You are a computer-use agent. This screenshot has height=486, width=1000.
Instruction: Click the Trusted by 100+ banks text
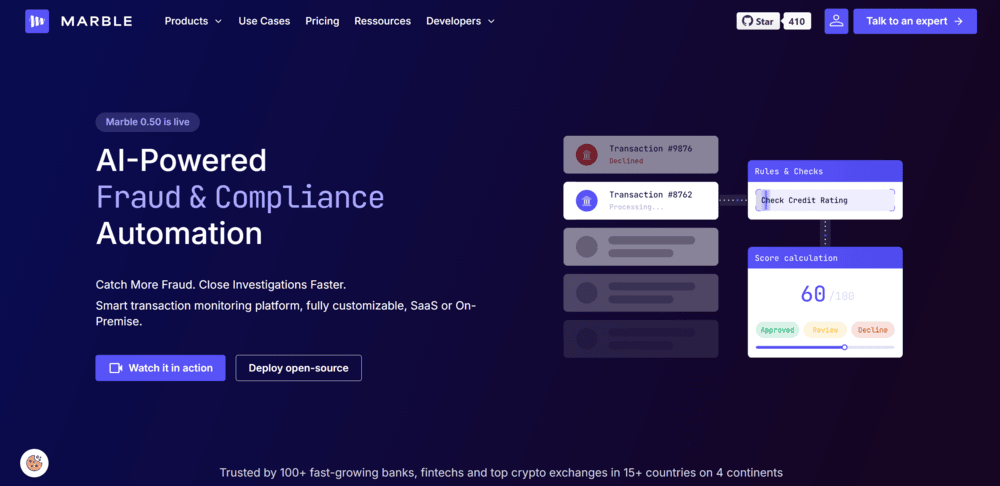(x=501, y=473)
